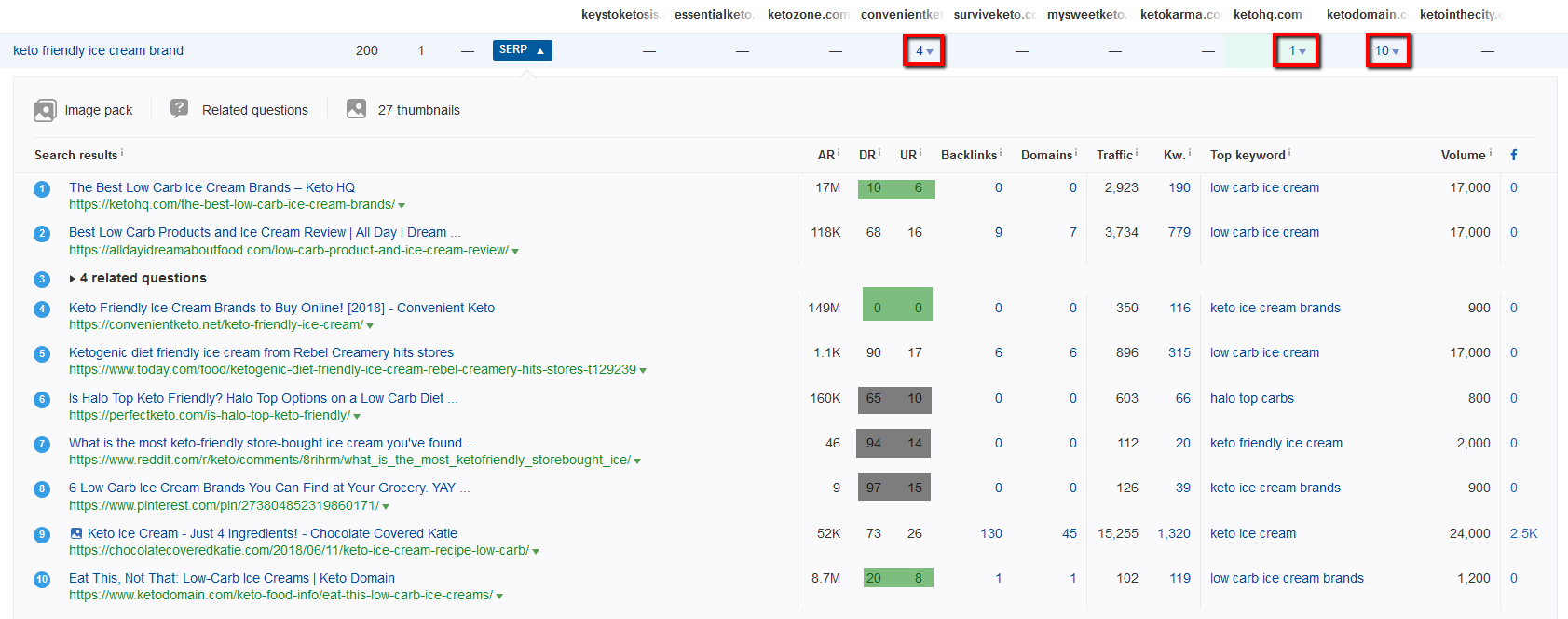The height and width of the screenshot is (619, 1568).
Task: Open 'The Best Low Carb Ice Cream Brands' result
Action: (x=211, y=187)
